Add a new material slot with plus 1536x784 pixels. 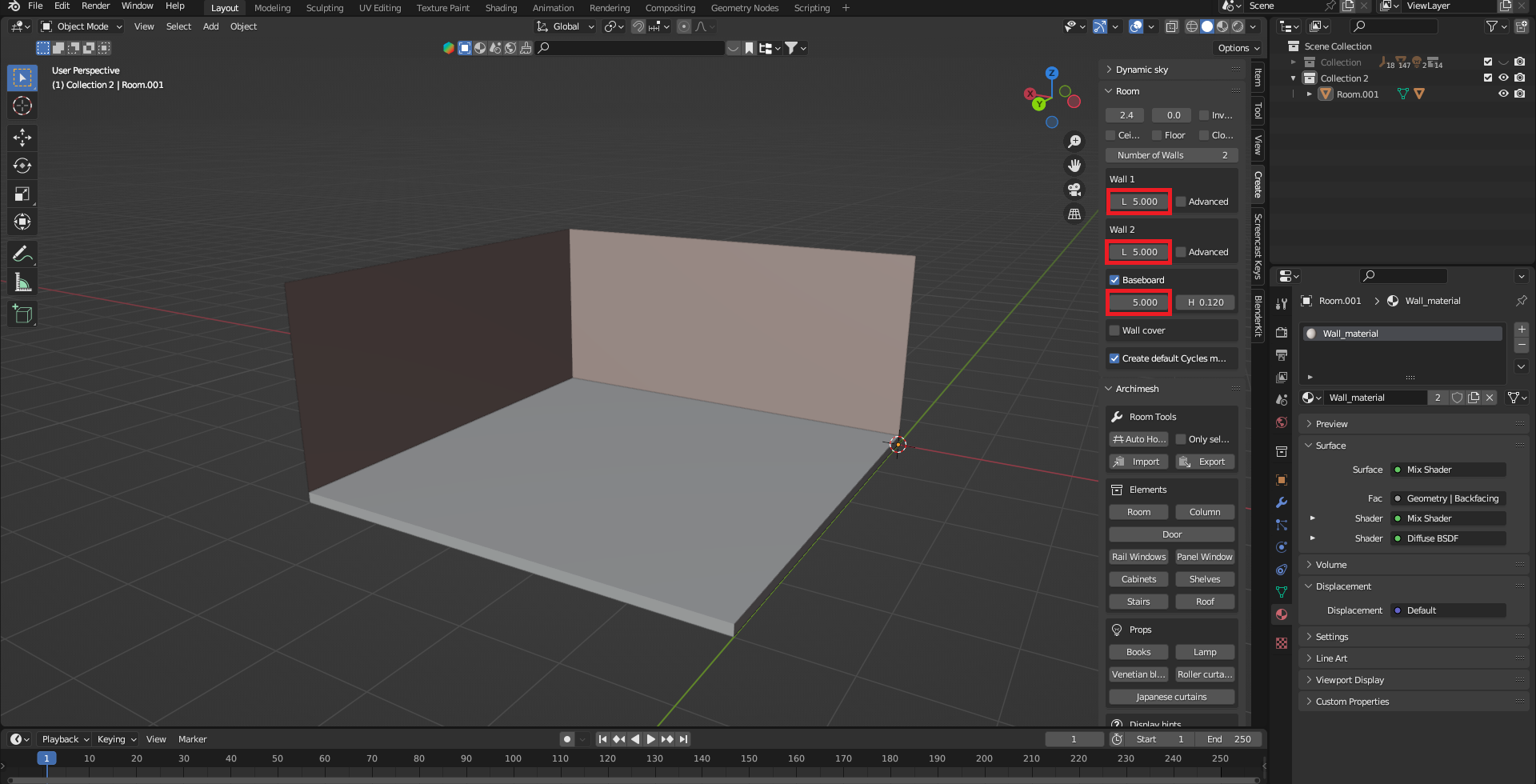1522,330
